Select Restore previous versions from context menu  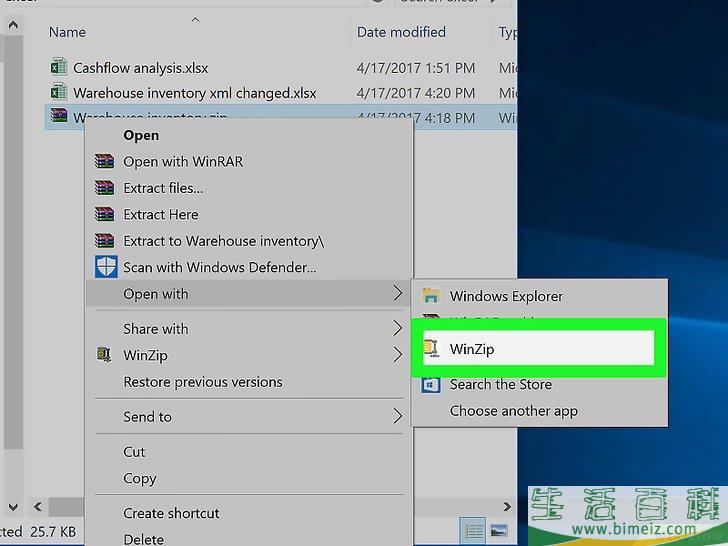(x=202, y=382)
